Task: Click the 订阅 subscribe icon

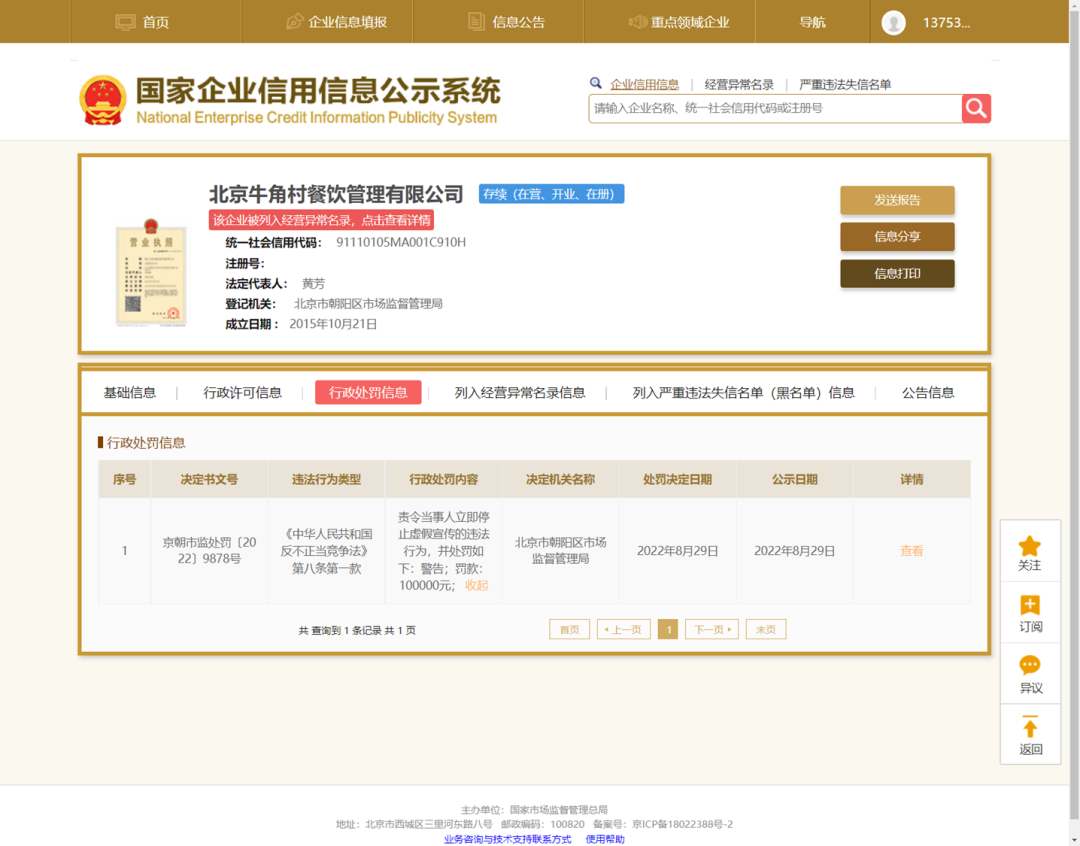Action: click(x=1029, y=606)
